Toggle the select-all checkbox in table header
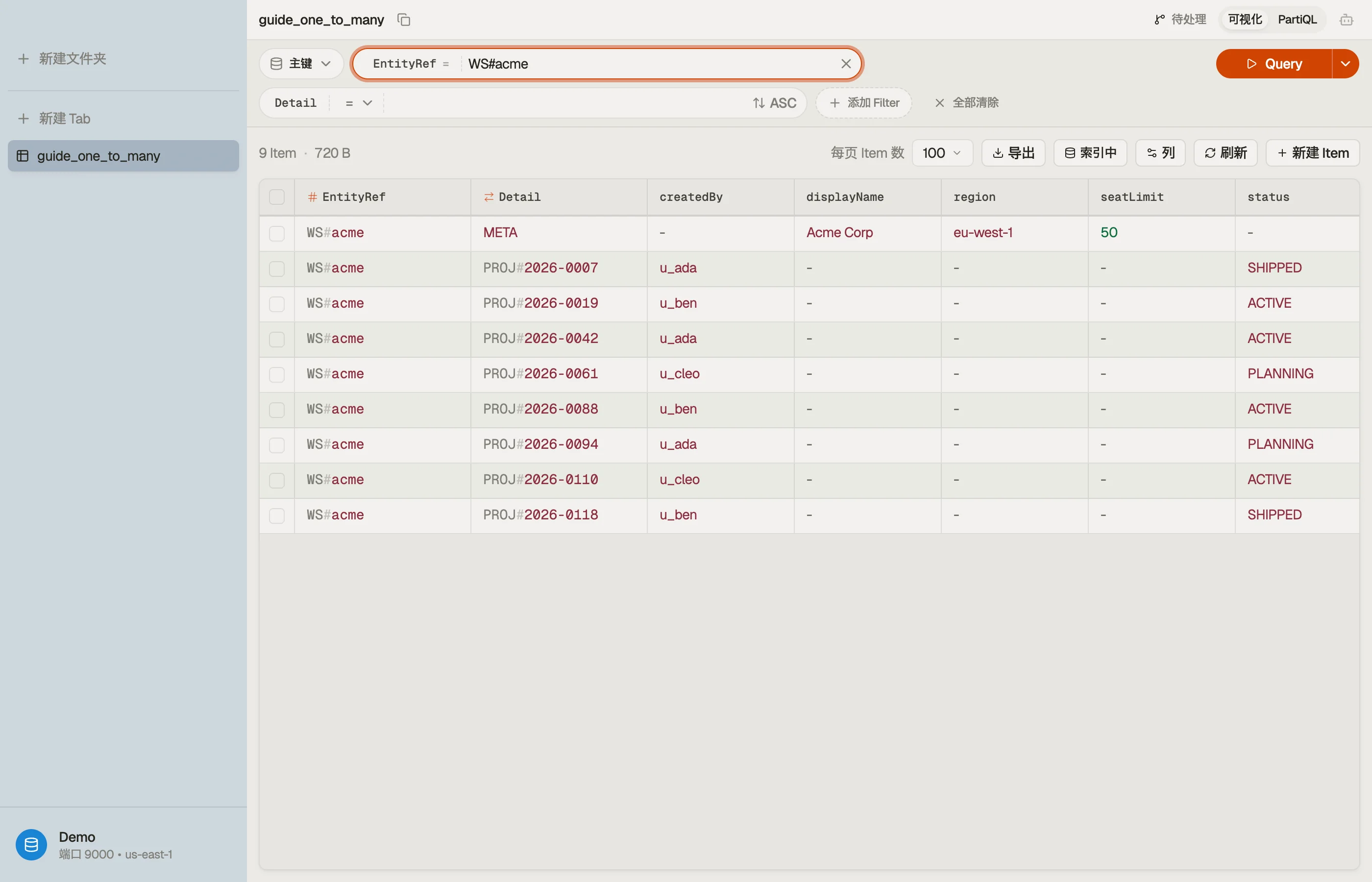This screenshot has width=1372, height=882. click(276, 197)
